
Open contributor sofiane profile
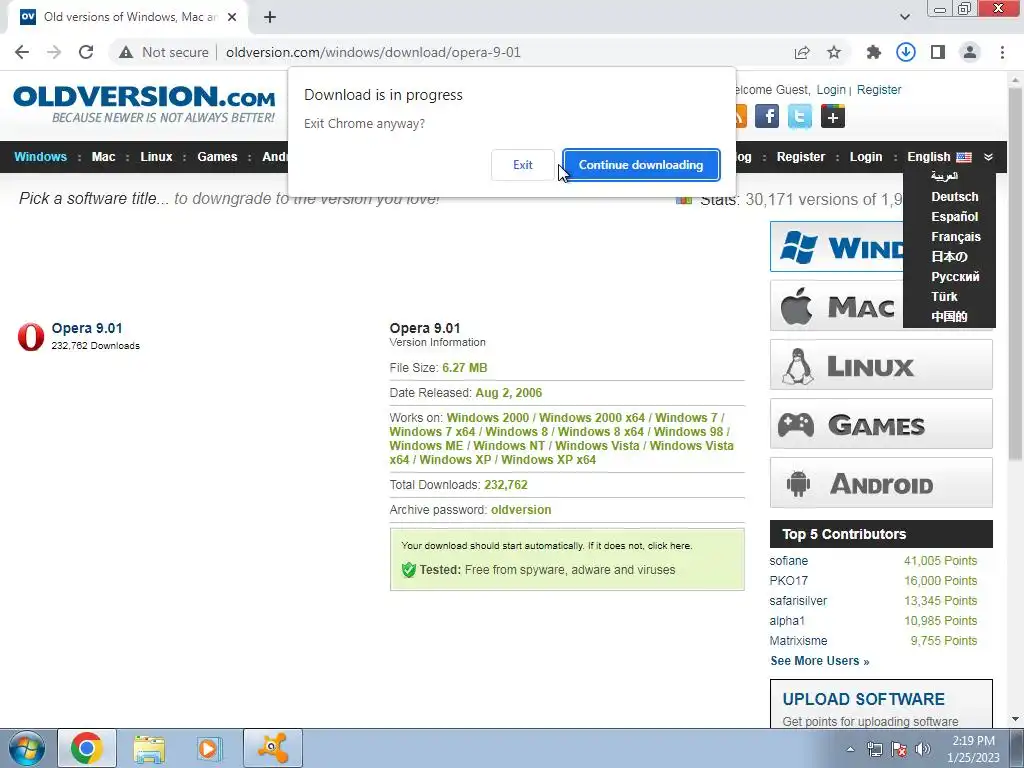pyautogui.click(x=788, y=561)
